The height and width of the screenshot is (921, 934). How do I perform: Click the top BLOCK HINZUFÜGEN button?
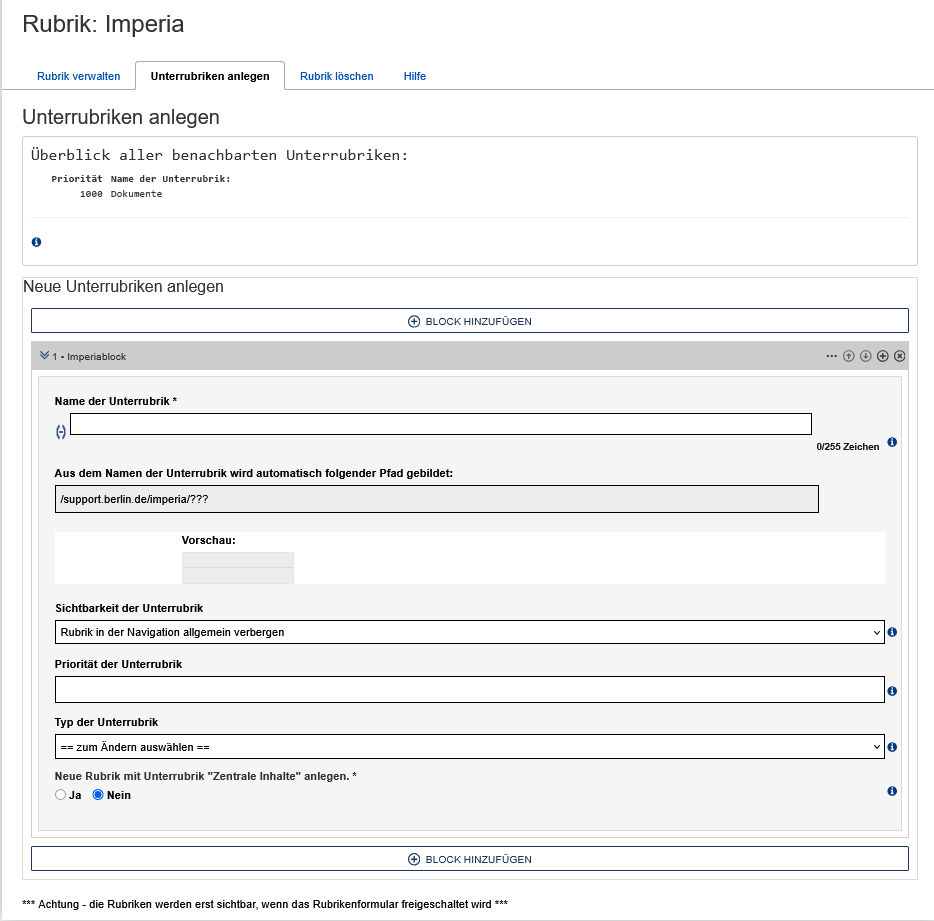pos(469,321)
